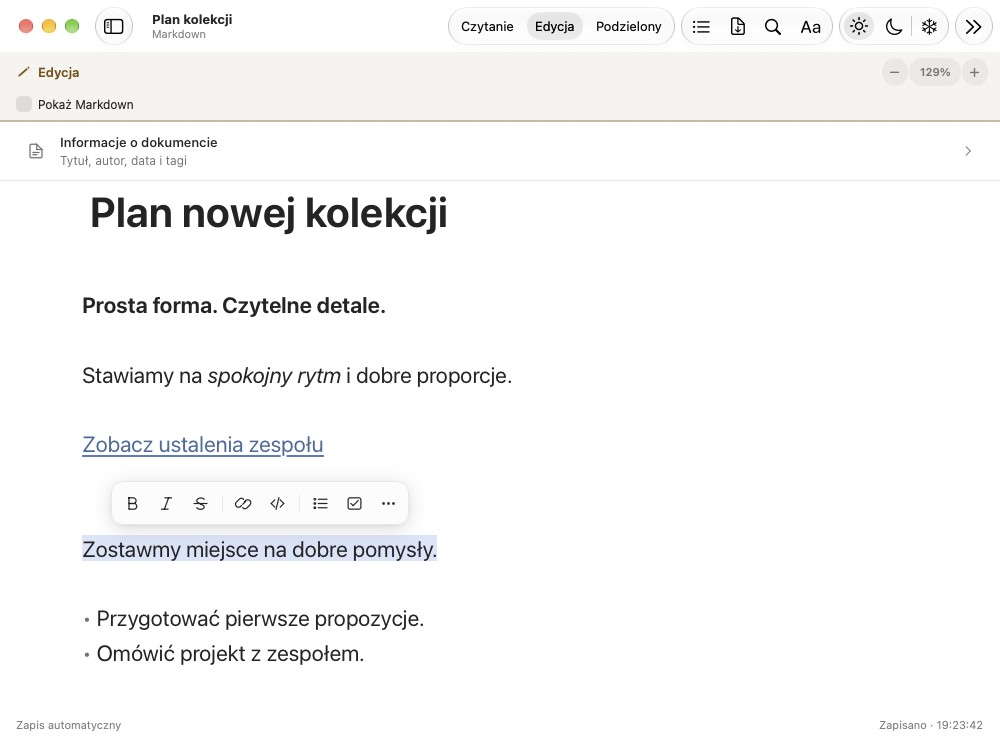
Task: Click bullet Omówić projekt z zespołem
Action: (x=230, y=654)
